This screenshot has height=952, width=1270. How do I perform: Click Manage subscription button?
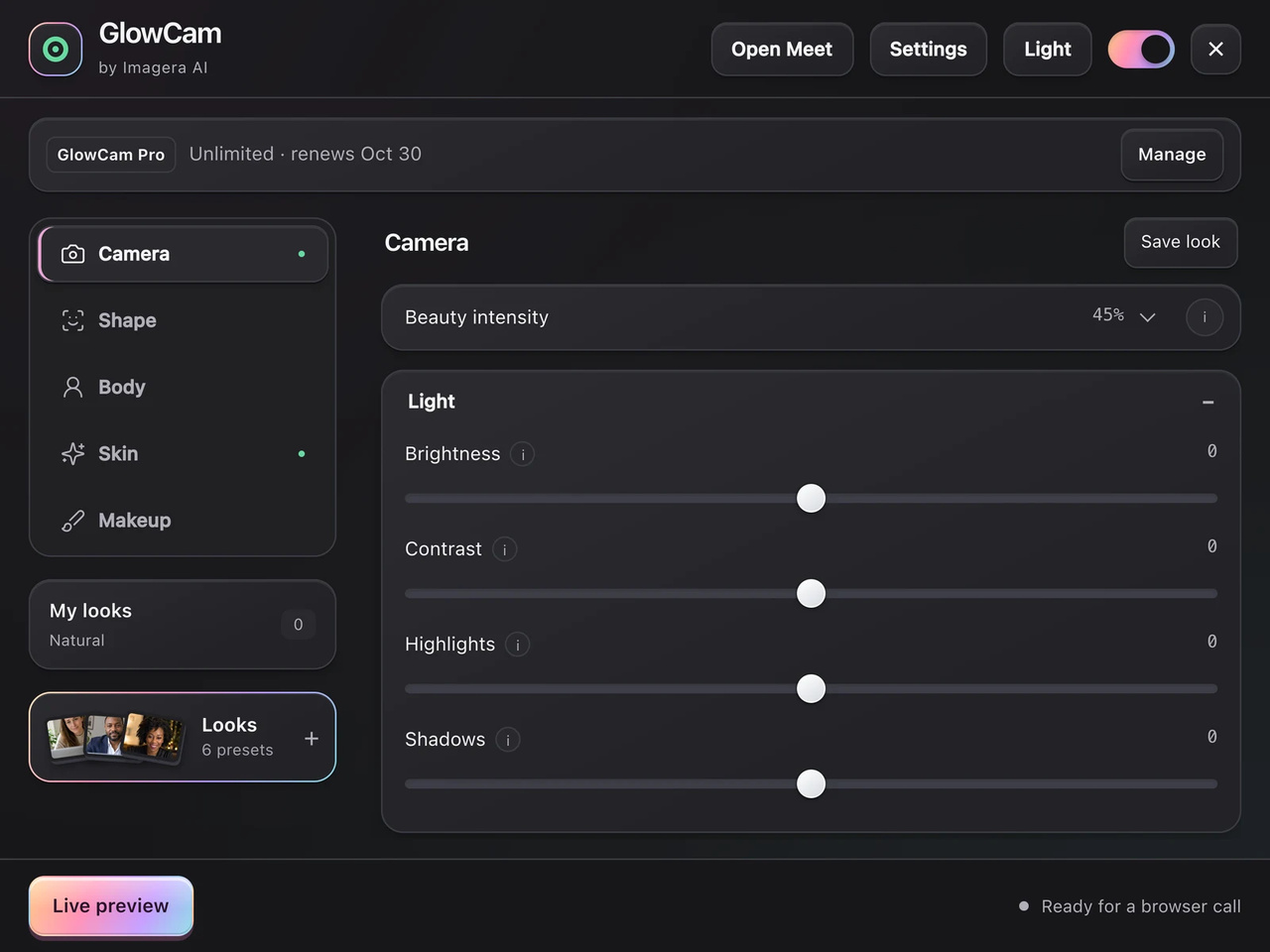1172,155
